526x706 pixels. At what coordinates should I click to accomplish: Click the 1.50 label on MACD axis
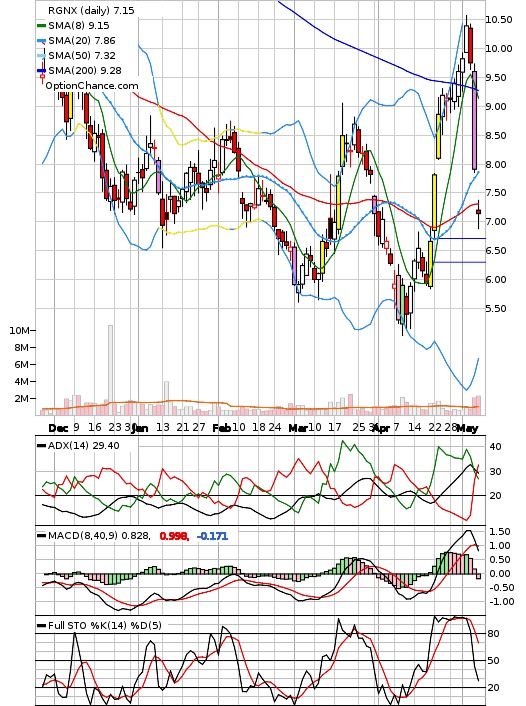pos(500,532)
